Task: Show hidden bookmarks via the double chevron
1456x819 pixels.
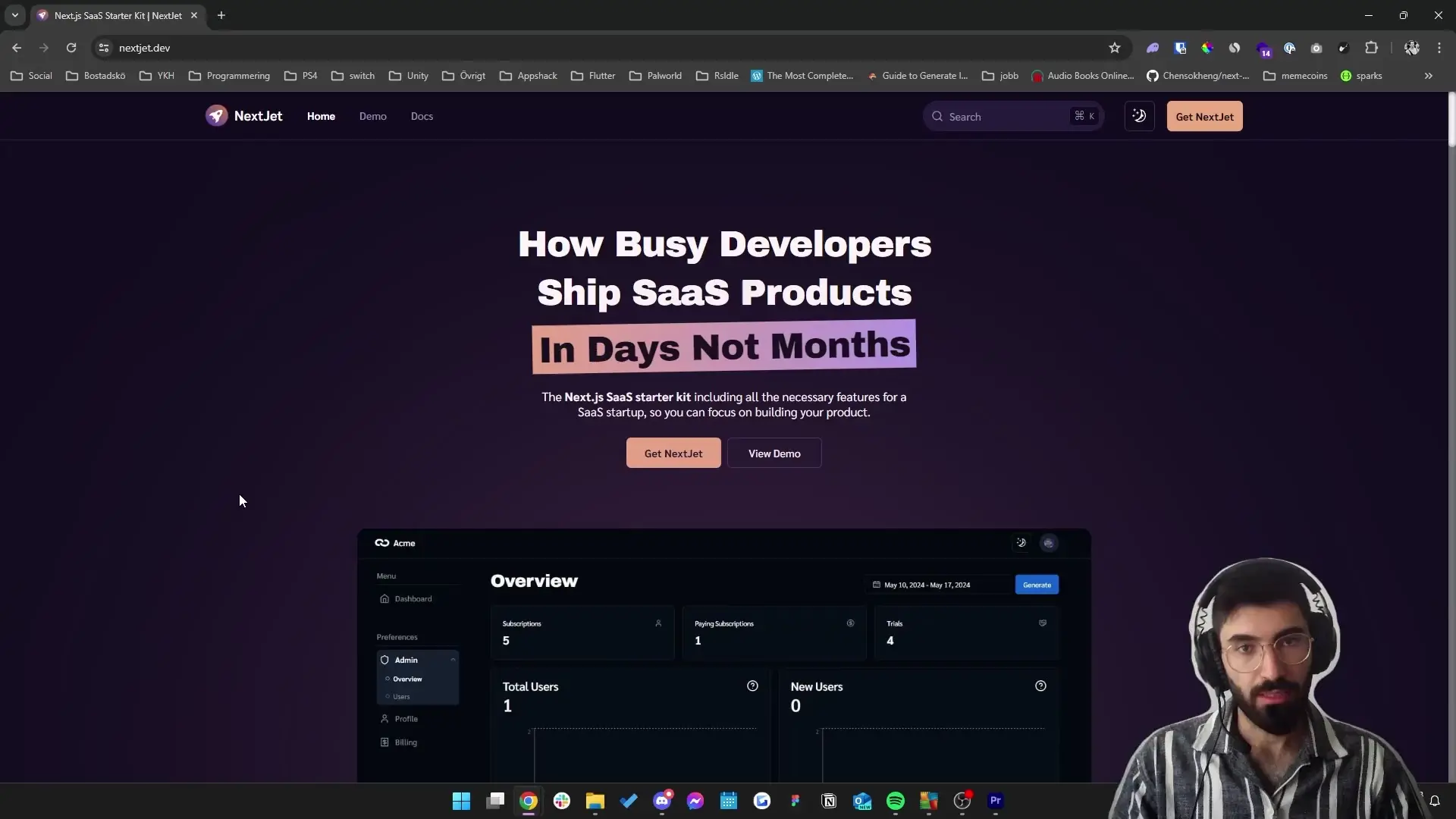Action: tap(1428, 75)
